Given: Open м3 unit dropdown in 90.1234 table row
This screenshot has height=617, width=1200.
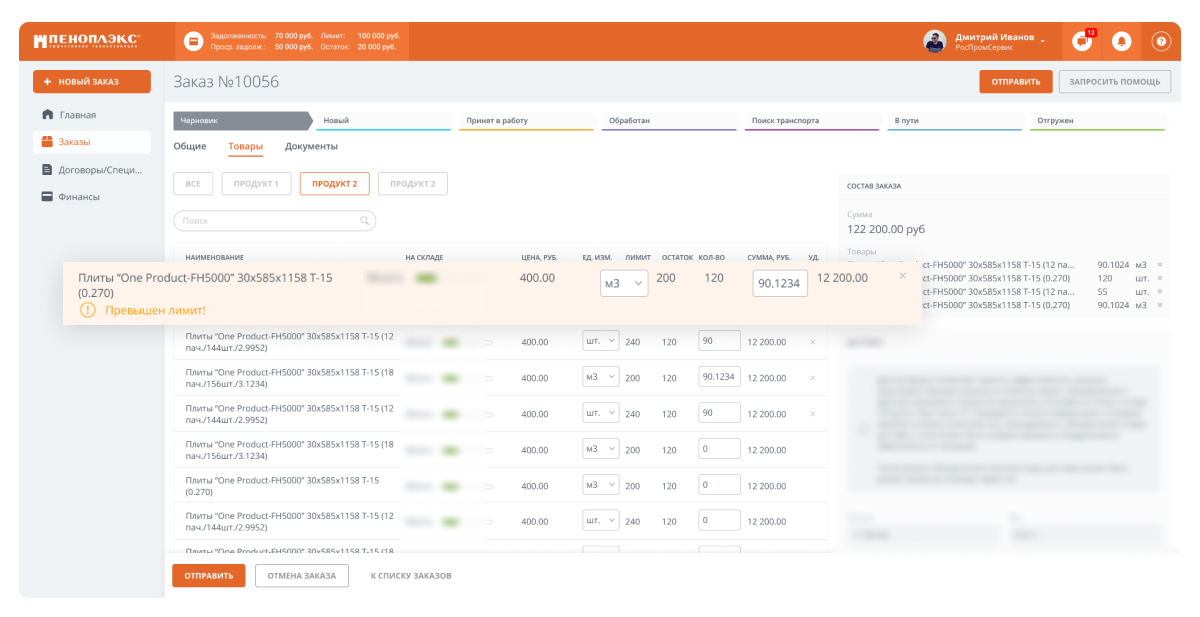Looking at the screenshot, I should click(601, 377).
